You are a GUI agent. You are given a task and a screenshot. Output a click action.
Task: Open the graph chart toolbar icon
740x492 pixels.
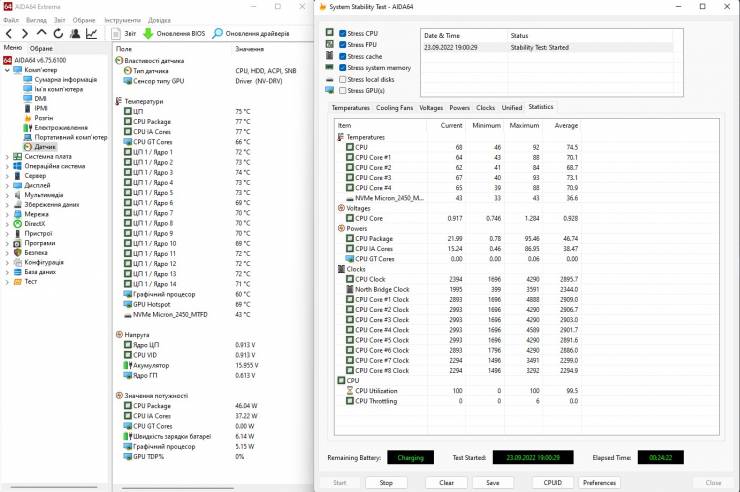tap(91, 33)
